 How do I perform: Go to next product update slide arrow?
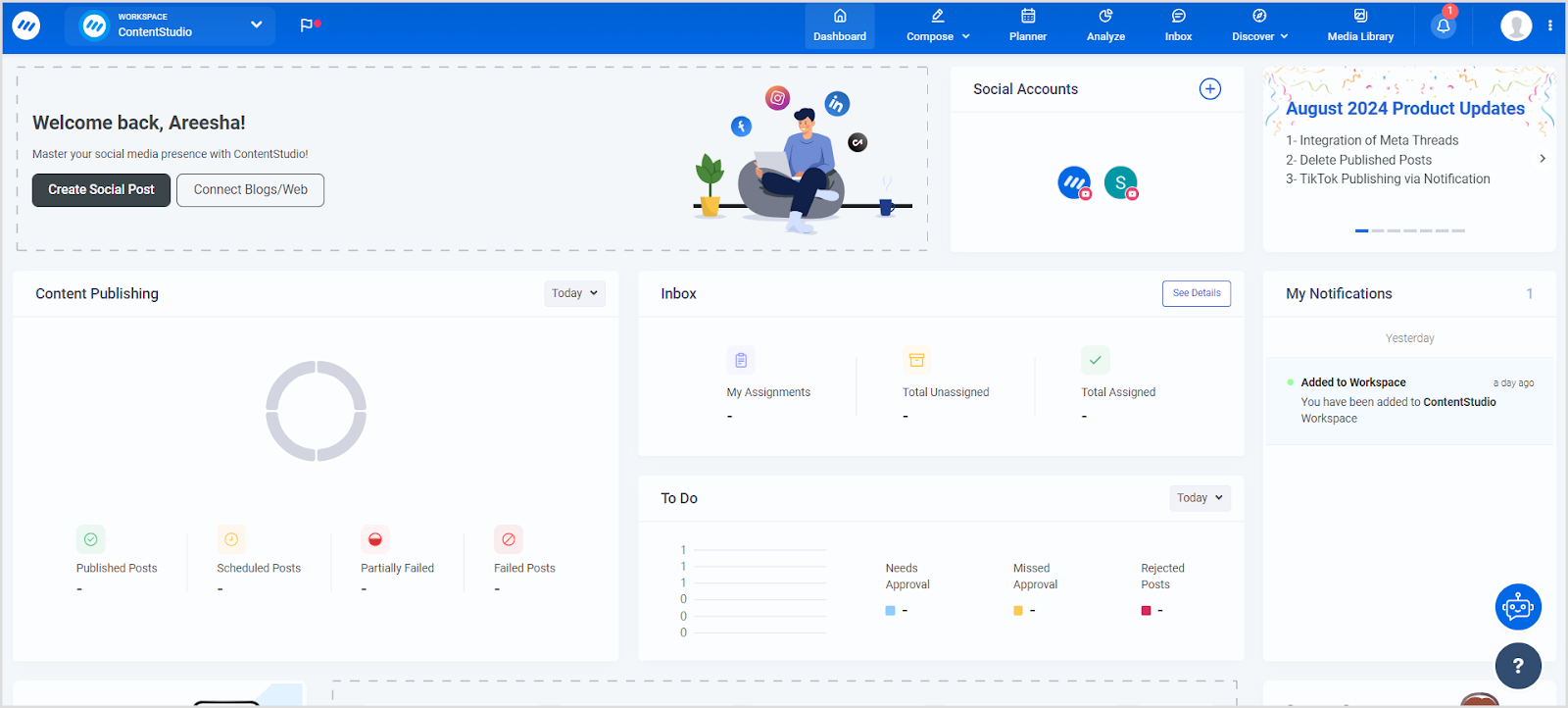pos(1543,159)
